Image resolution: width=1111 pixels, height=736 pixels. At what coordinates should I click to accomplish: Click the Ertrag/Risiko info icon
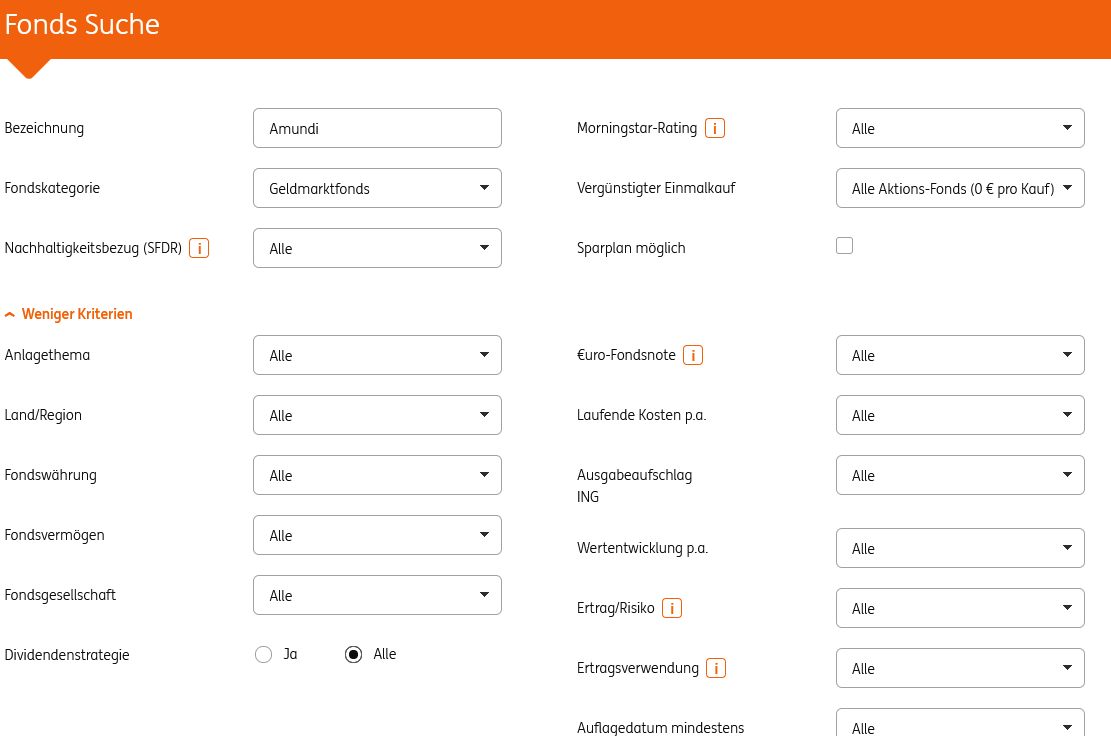[x=672, y=608]
